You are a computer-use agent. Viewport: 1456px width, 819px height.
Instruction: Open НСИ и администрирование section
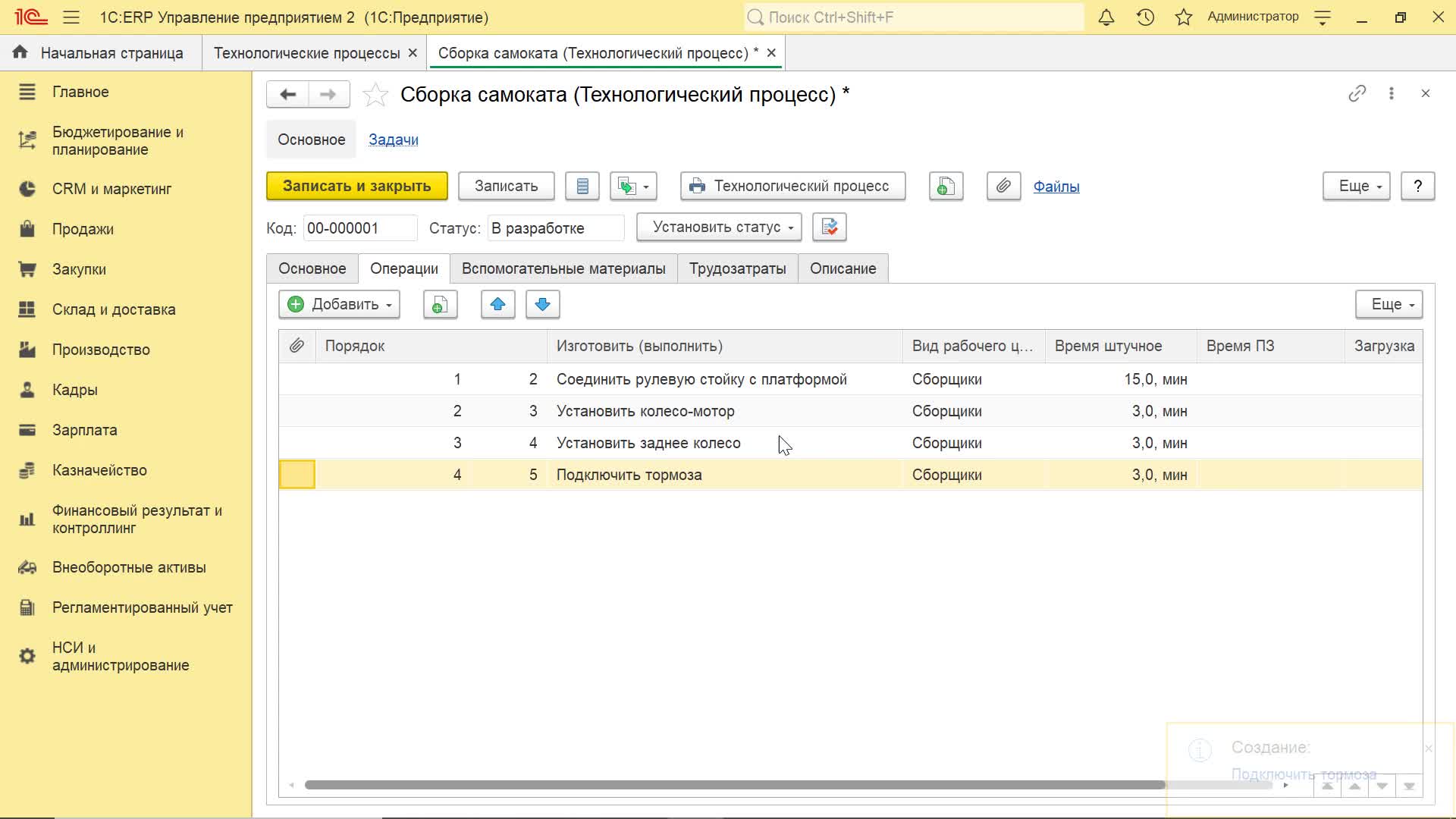tap(121, 657)
